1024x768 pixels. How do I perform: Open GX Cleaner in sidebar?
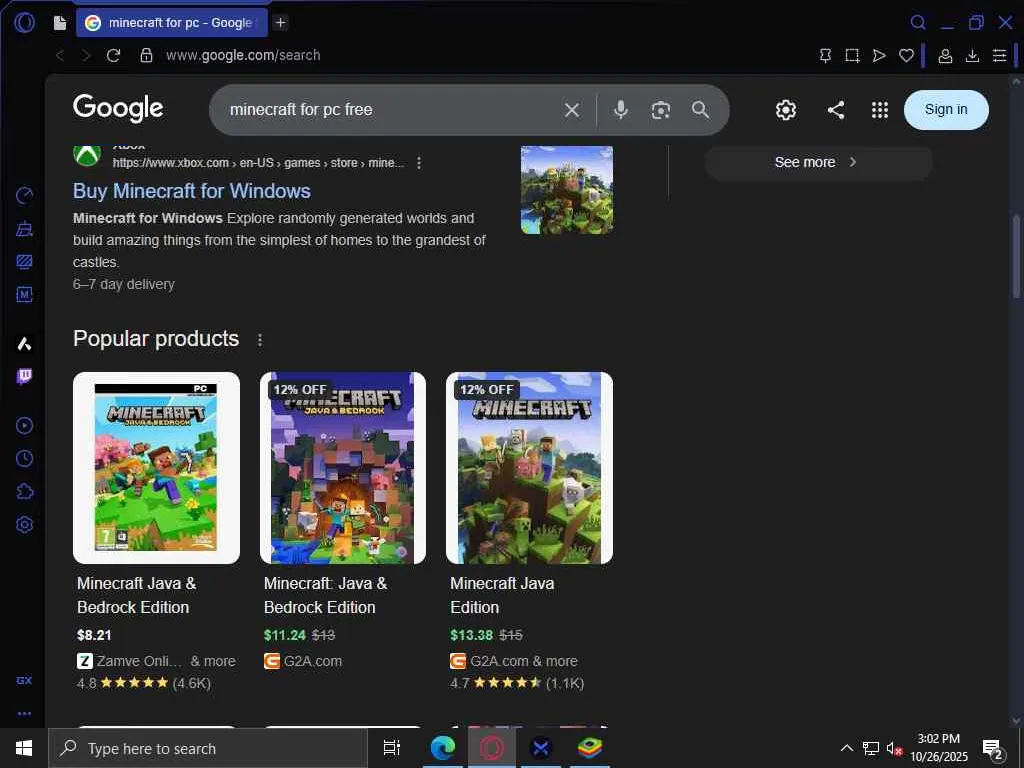(x=24, y=229)
